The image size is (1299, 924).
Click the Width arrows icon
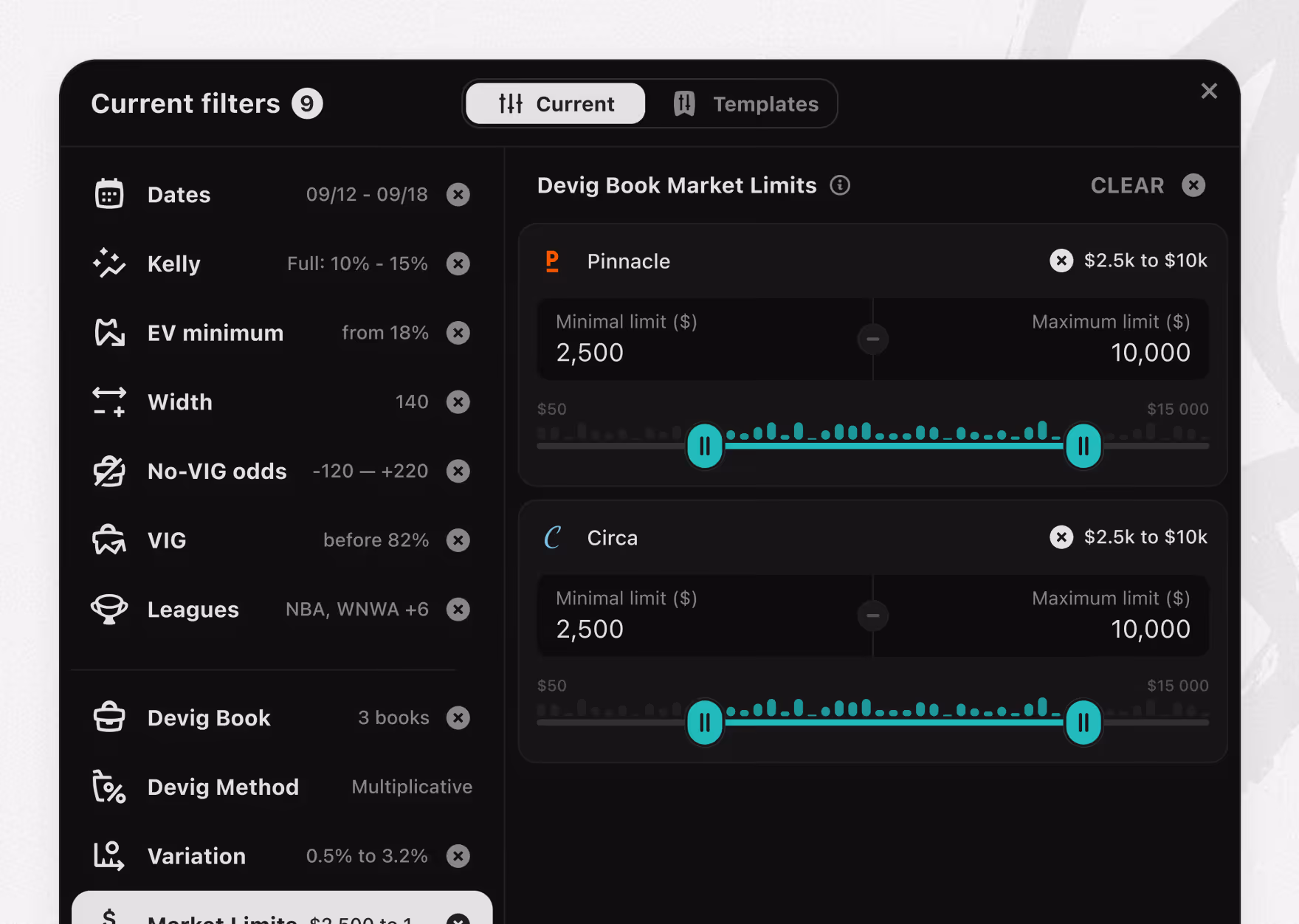point(109,401)
